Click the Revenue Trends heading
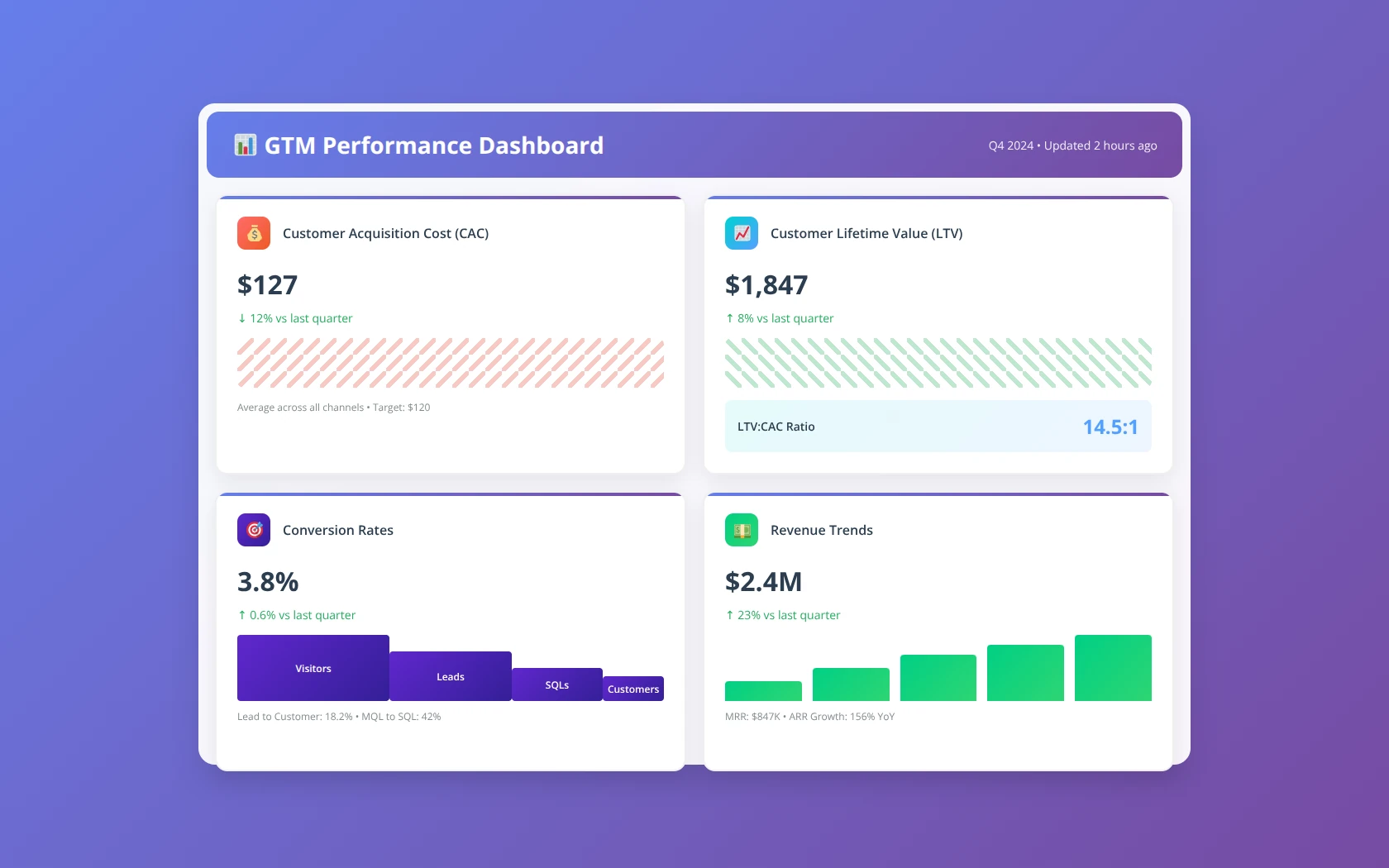Screen dimensions: 1389x868 822,530
